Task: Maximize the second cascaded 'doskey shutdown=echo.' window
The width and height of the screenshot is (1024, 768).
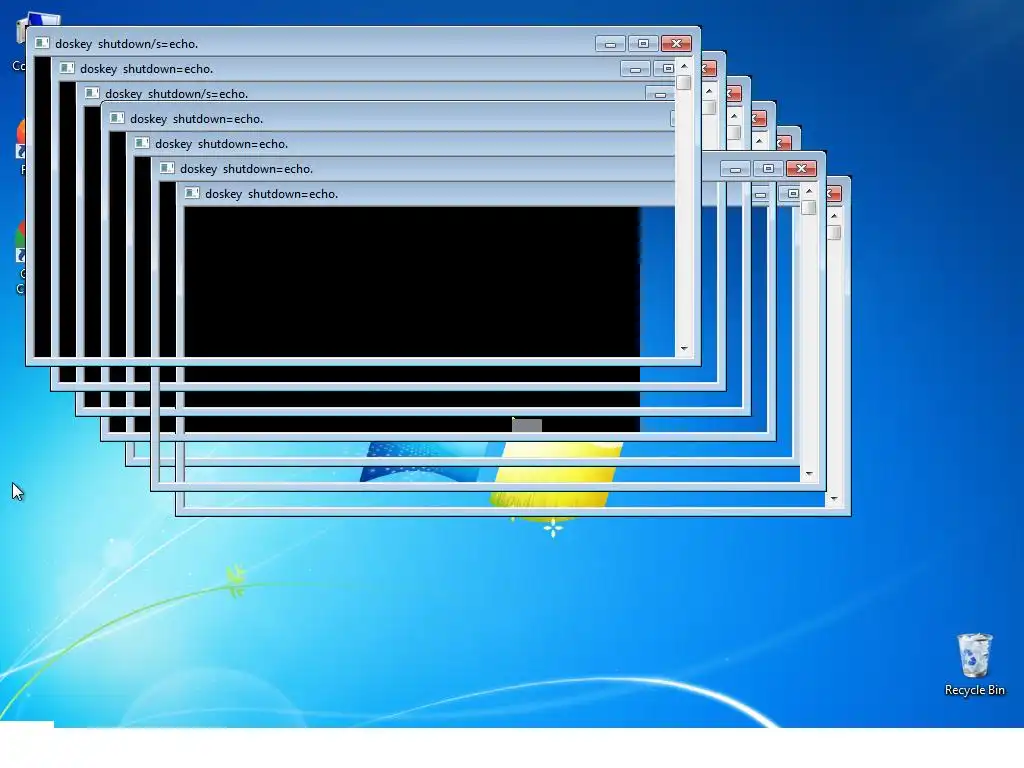Action: point(665,69)
